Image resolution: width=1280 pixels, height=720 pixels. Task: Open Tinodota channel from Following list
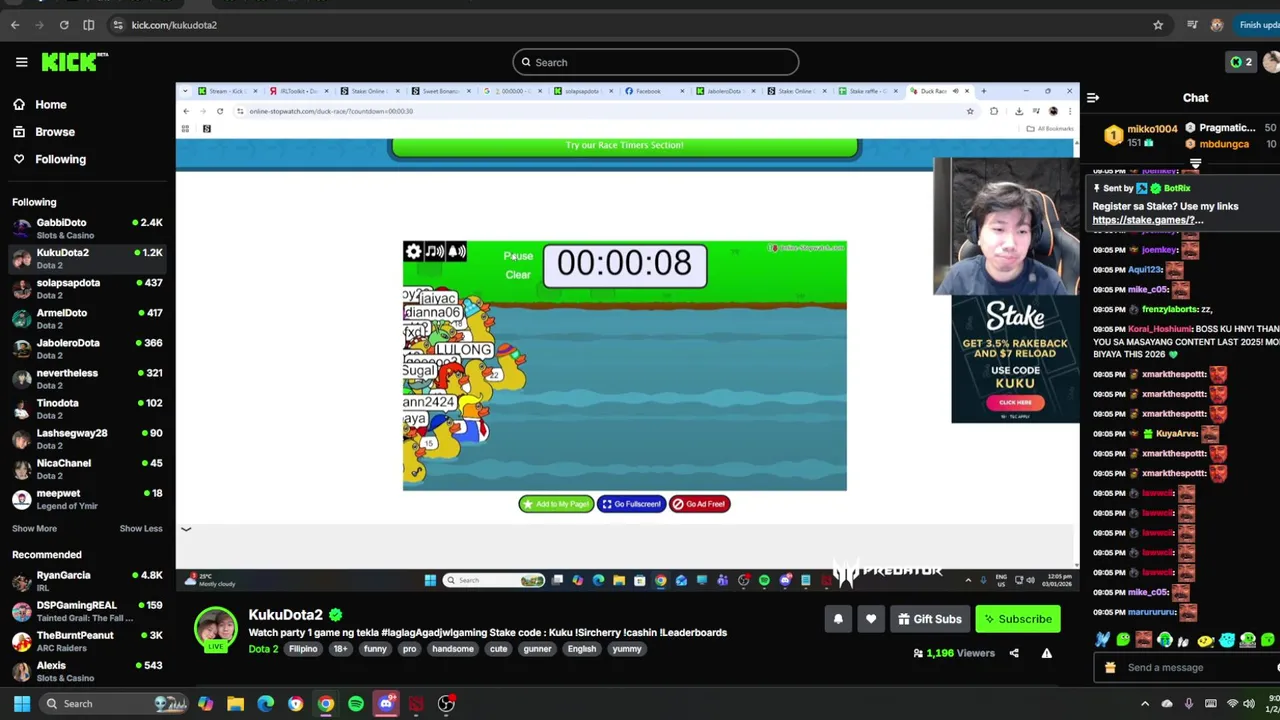[x=87, y=408]
